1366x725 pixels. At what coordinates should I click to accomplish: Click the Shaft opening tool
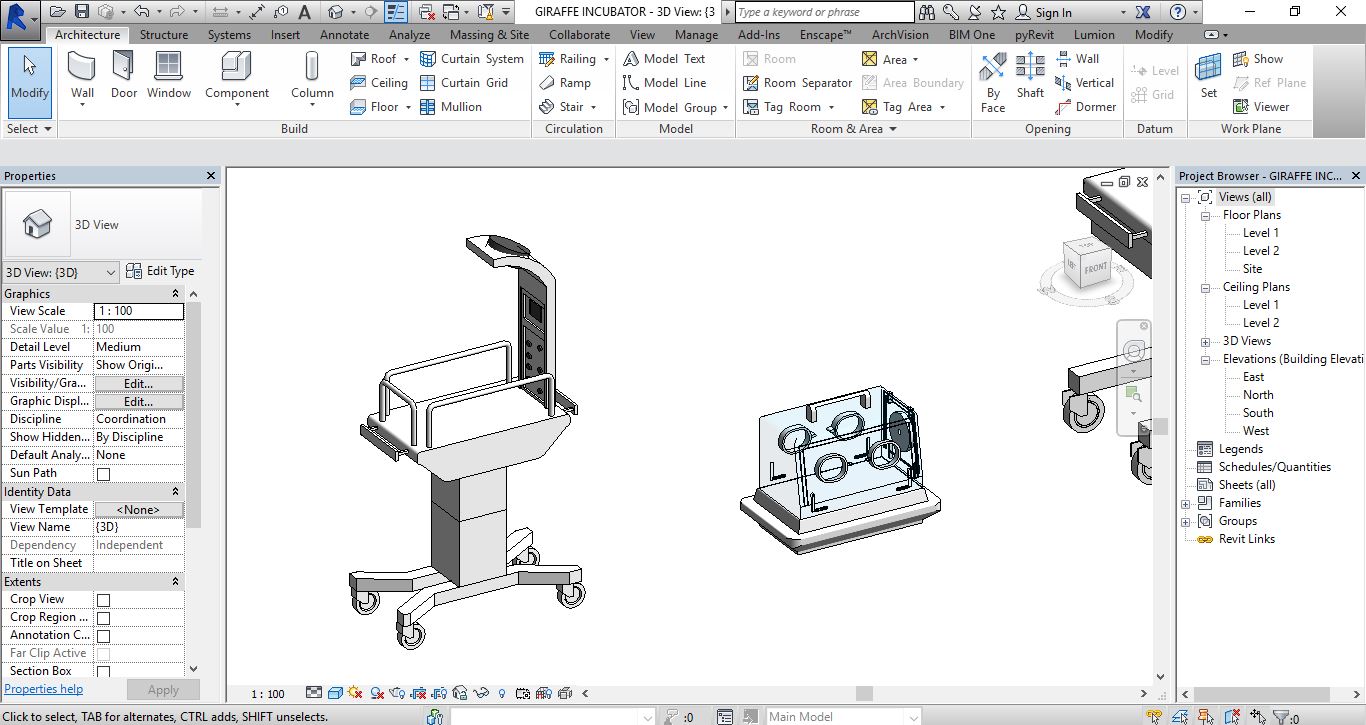click(1030, 76)
